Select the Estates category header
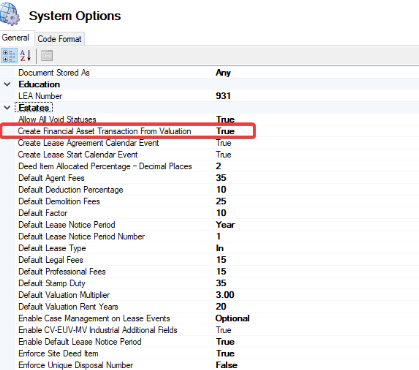The width and height of the screenshot is (419, 370). point(34,108)
